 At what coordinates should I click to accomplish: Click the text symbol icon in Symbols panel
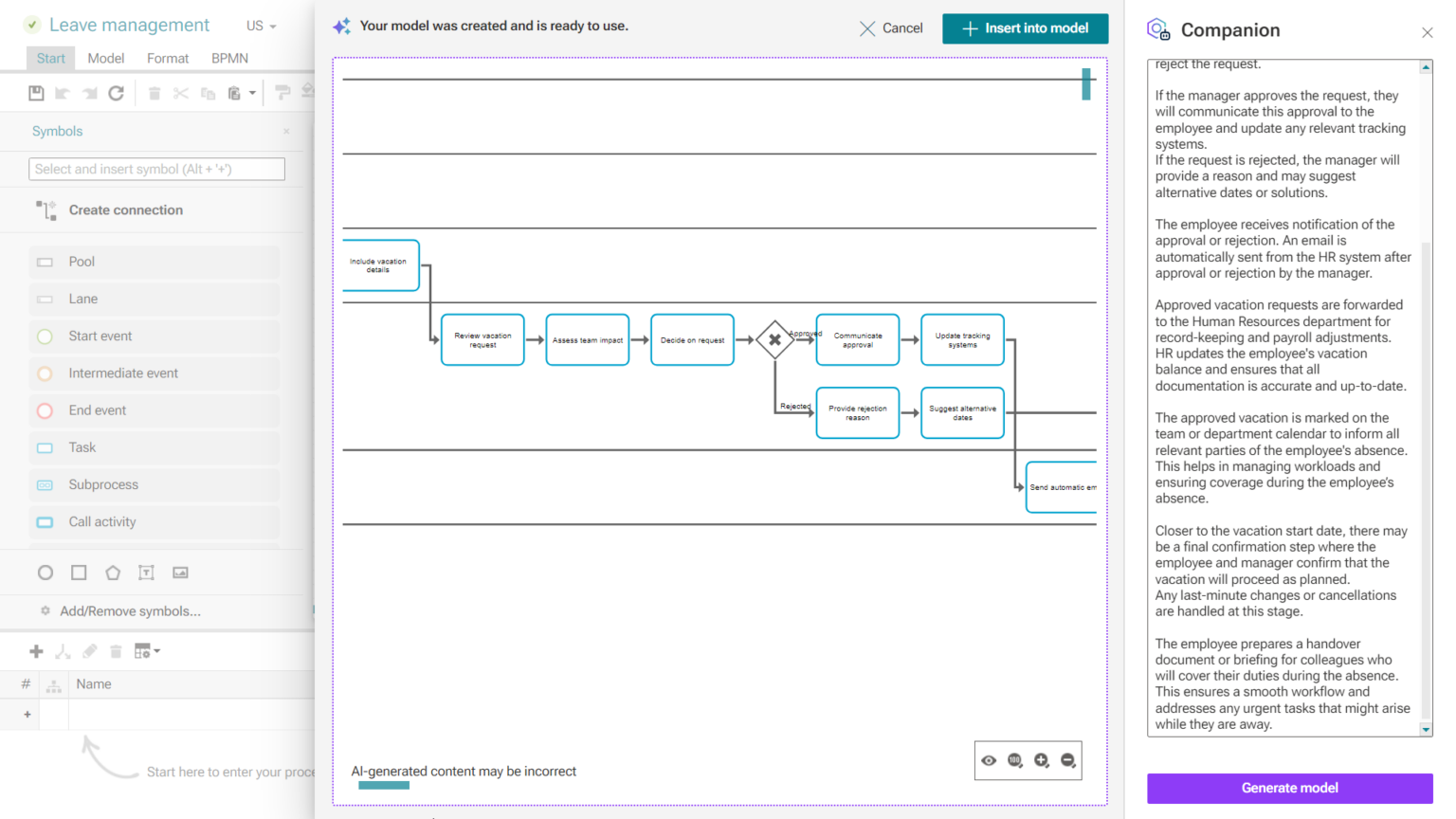(x=145, y=572)
